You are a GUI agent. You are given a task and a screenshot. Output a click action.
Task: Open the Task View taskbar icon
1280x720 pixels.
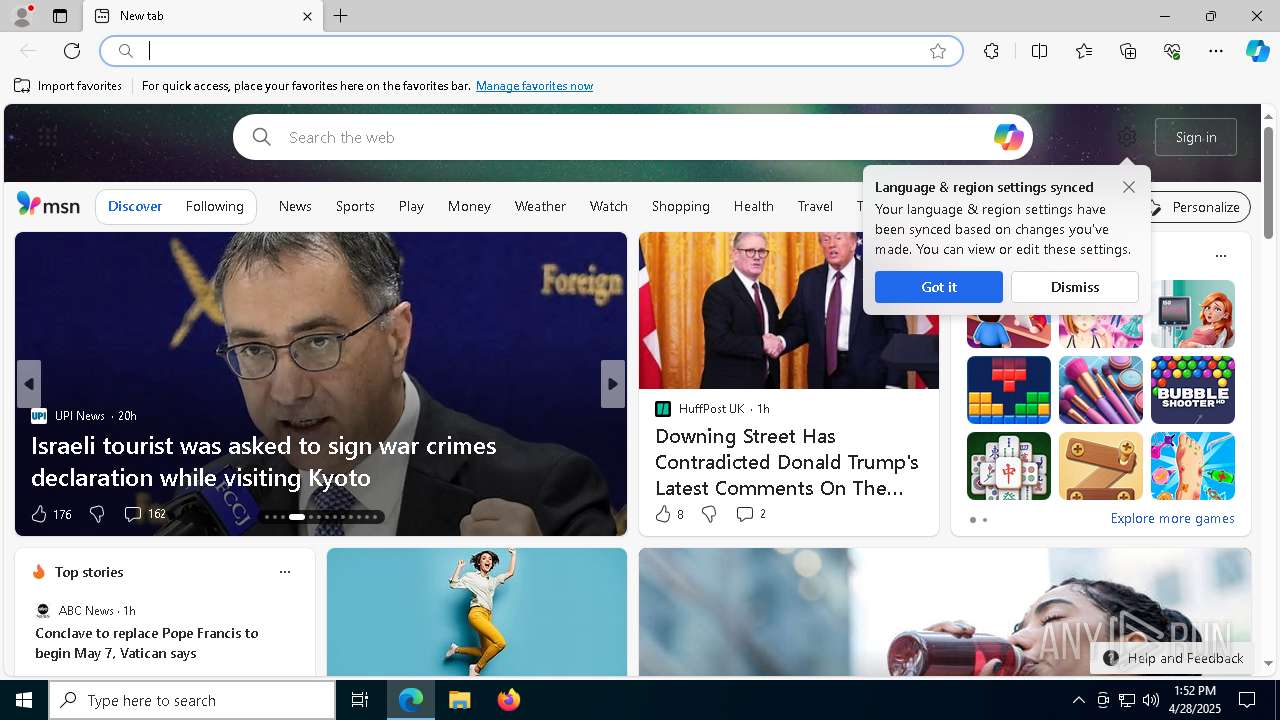coord(360,700)
